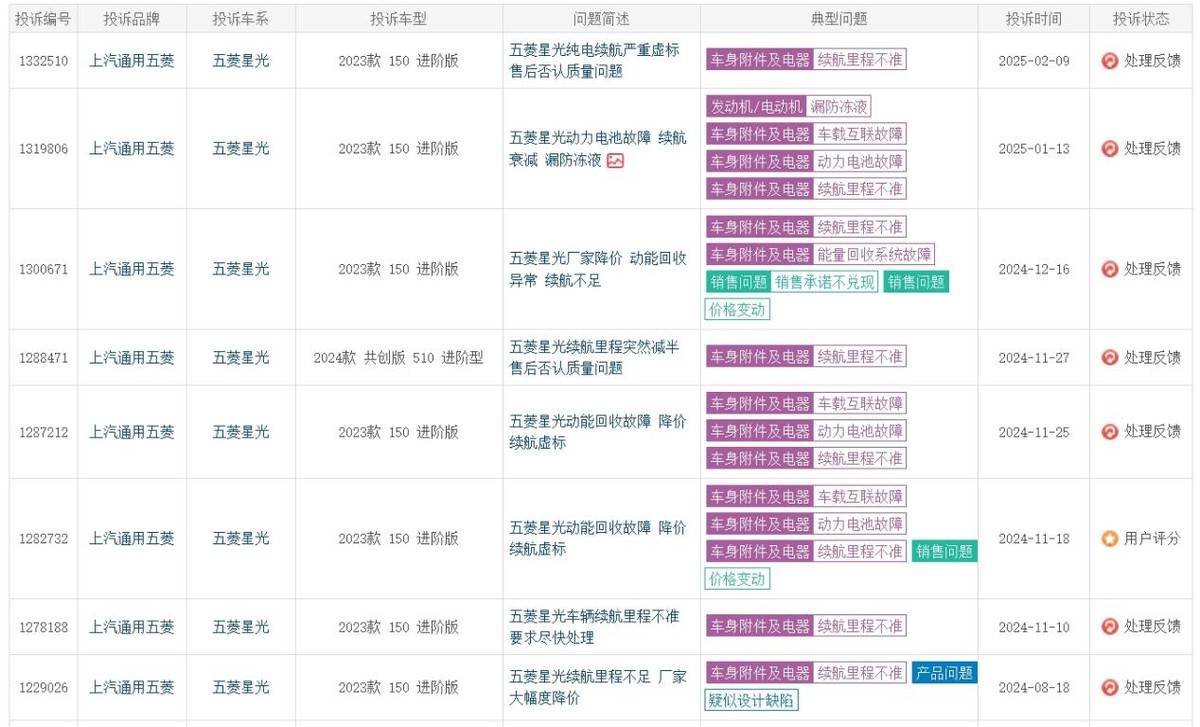Image resolution: width=1200 pixels, height=727 pixels.
Task: Click 动力电池故障 tag in complaint 1287212
Action: pos(860,431)
